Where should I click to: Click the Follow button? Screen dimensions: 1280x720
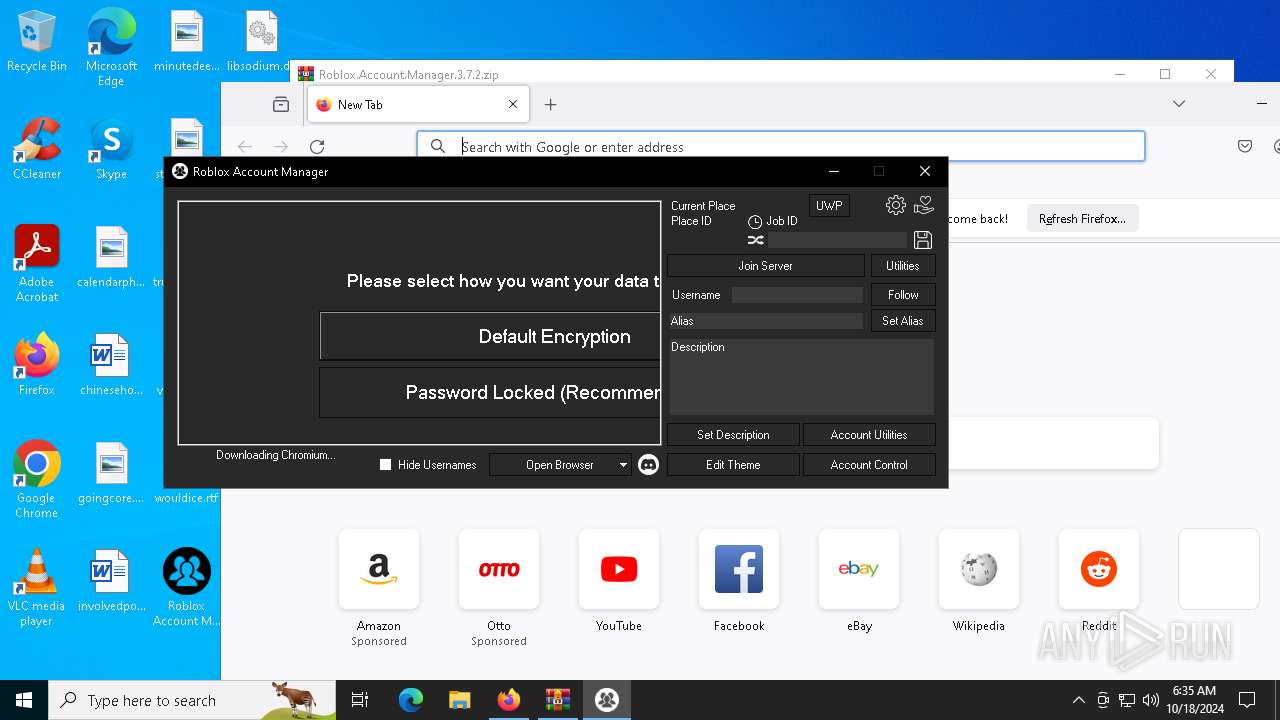coord(903,294)
